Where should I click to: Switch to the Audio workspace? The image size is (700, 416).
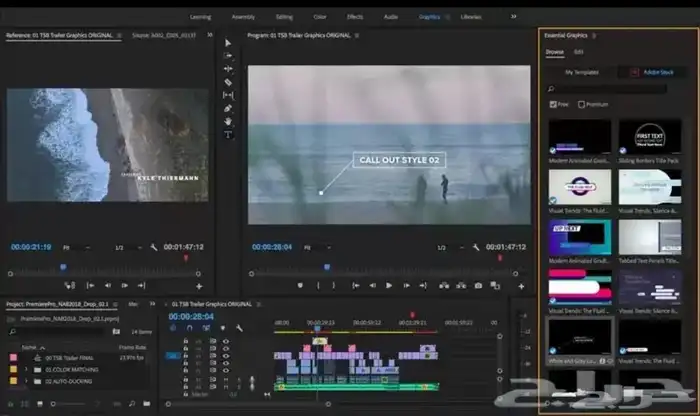(x=391, y=17)
